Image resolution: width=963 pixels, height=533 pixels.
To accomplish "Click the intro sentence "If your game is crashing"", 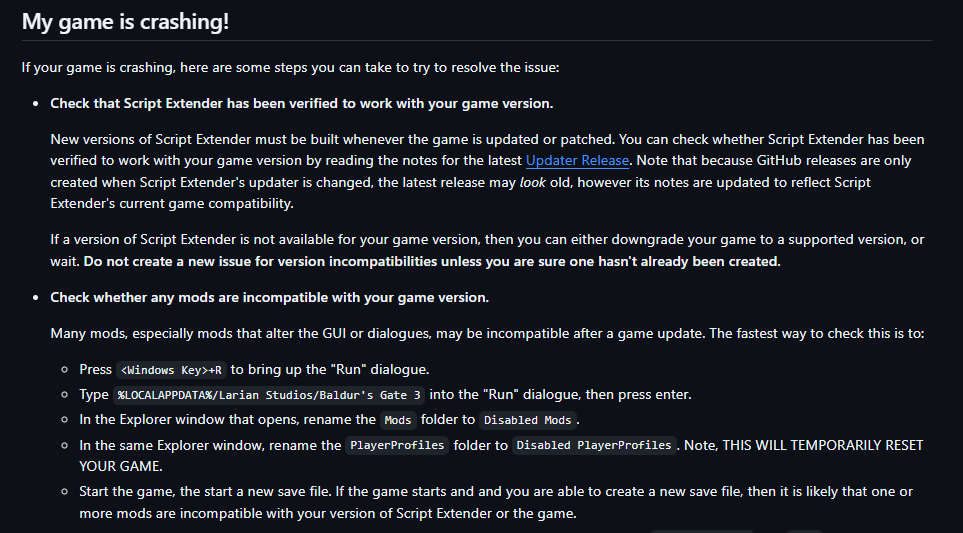I will click(290, 68).
